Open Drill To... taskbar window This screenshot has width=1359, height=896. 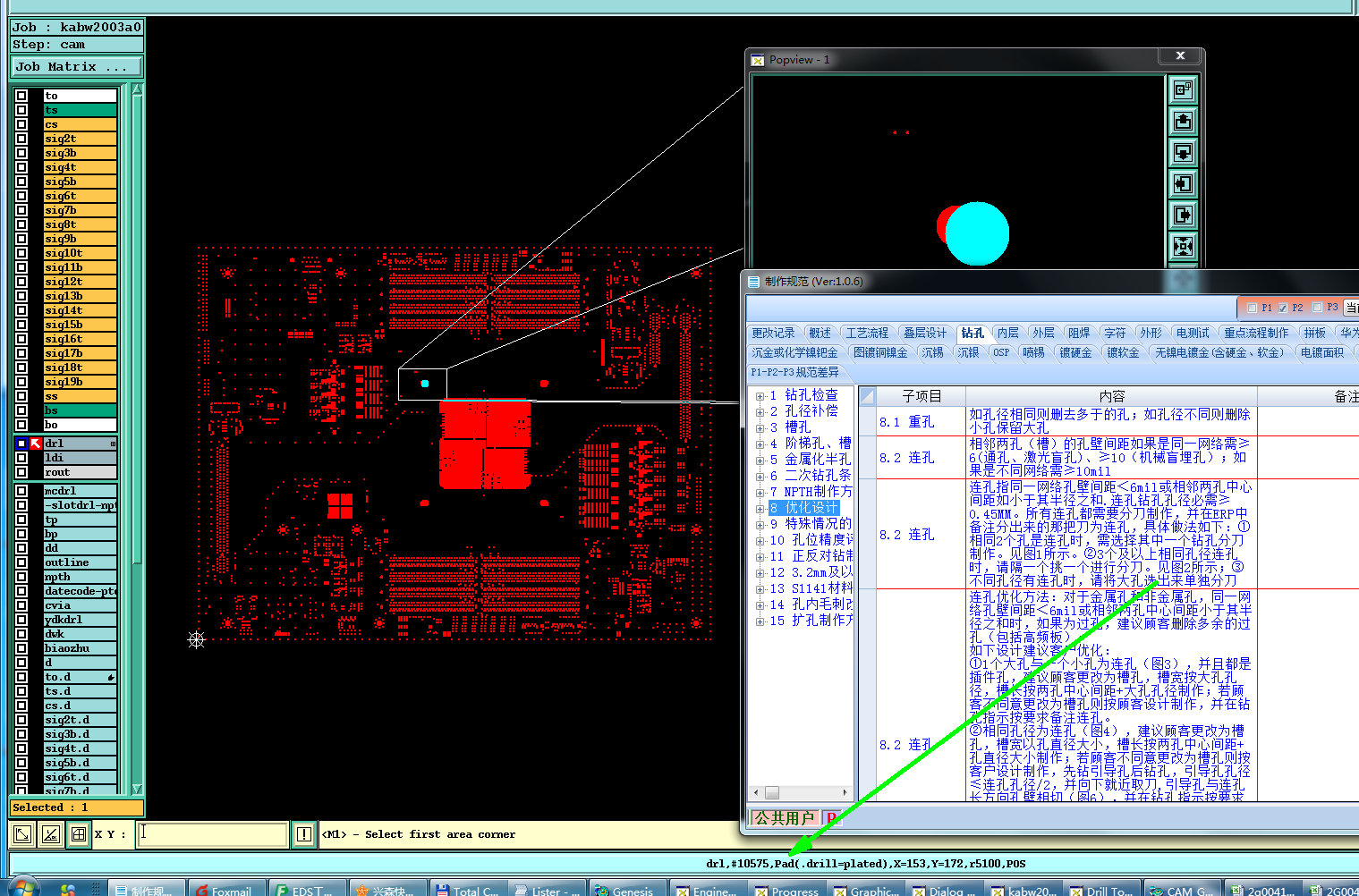pos(1101,891)
